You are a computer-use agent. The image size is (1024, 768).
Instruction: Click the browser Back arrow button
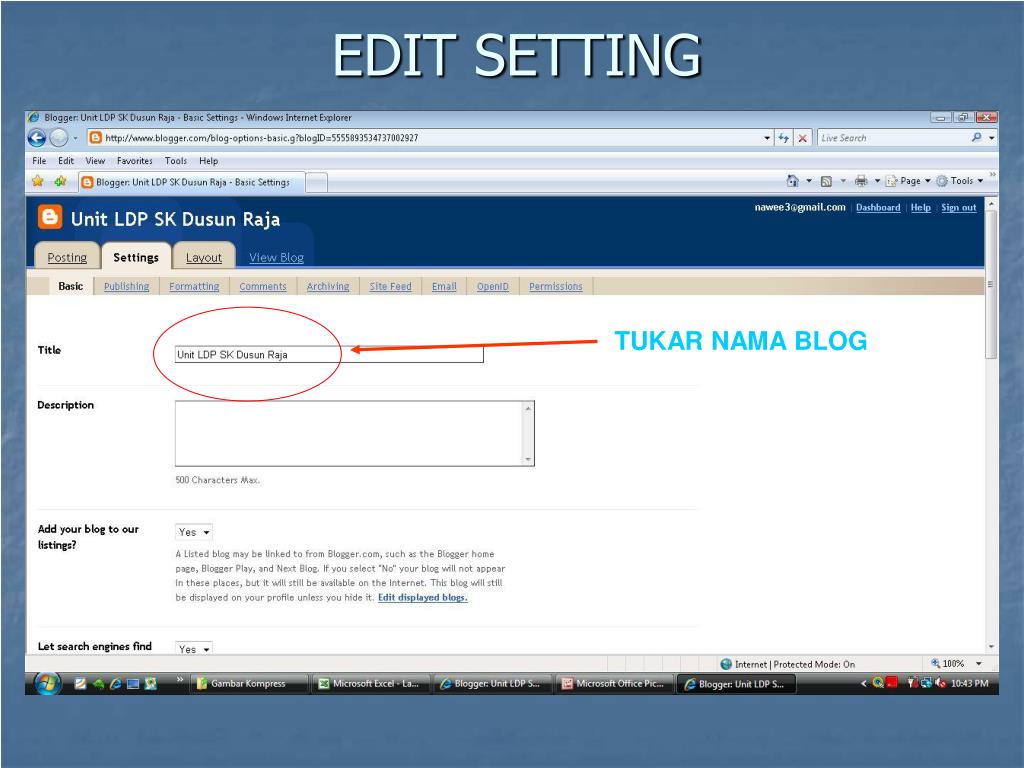[x=37, y=138]
